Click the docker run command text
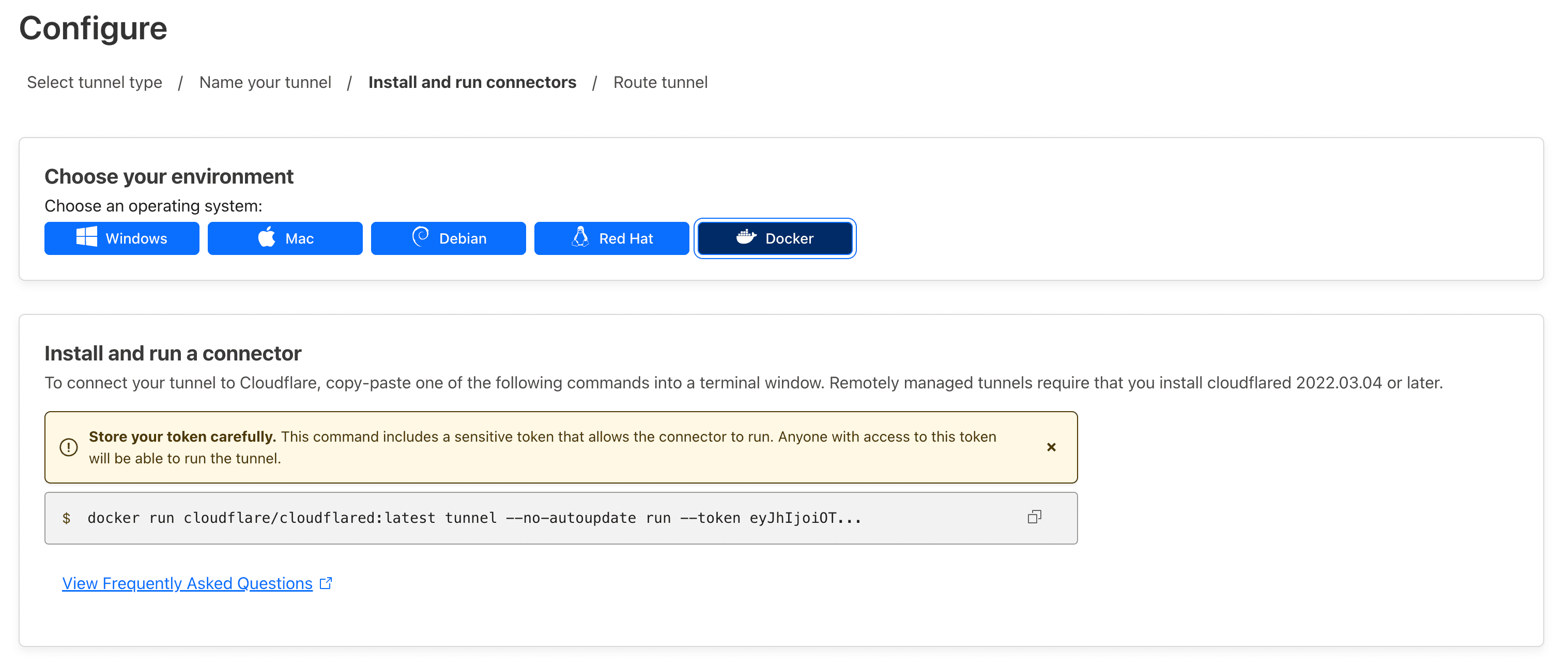The height and width of the screenshot is (663, 1568). click(x=475, y=518)
